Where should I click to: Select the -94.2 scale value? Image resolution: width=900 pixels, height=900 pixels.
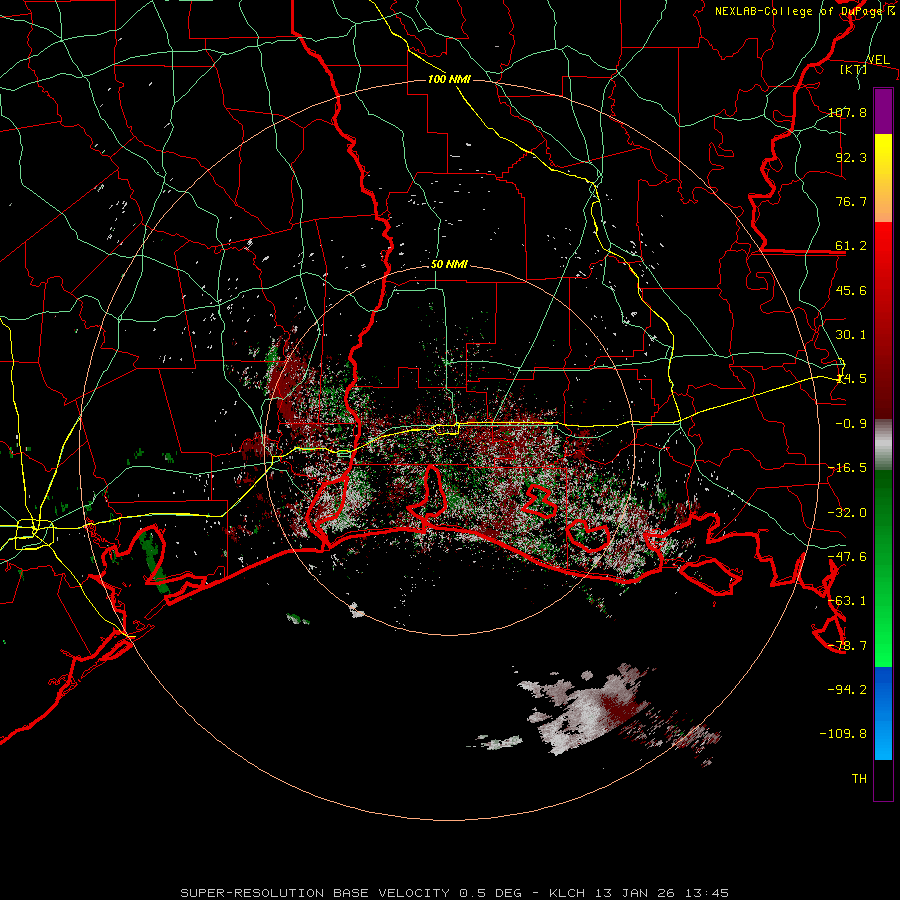[x=847, y=690]
